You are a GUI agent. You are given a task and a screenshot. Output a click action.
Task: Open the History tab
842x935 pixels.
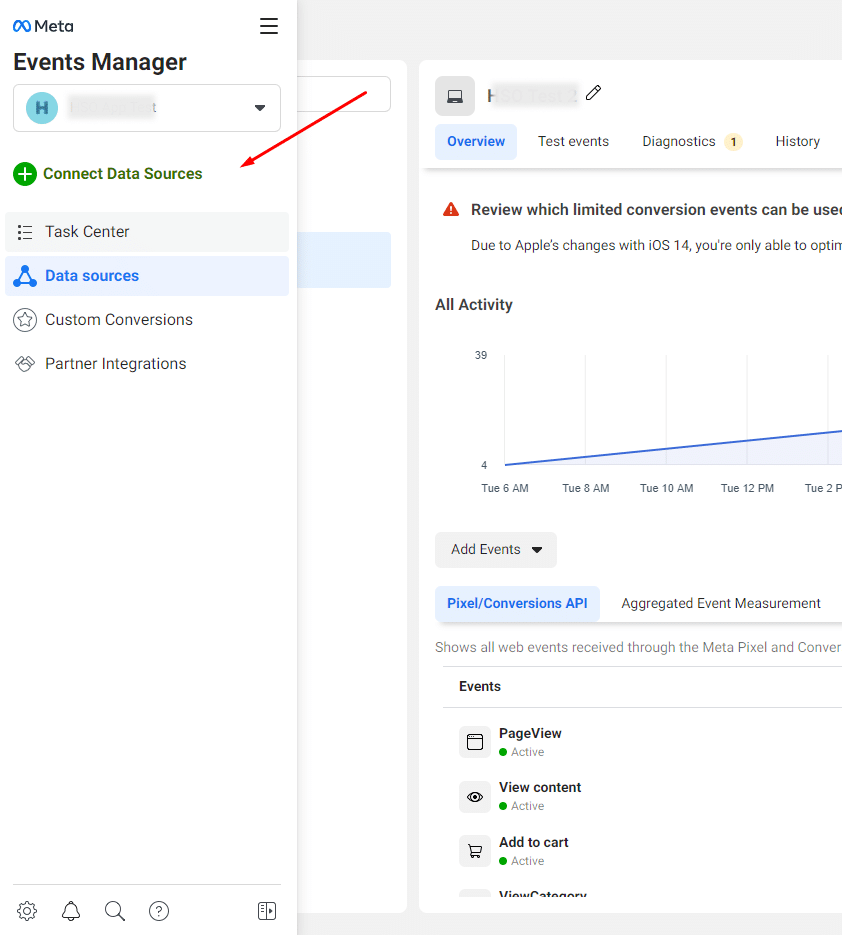tap(797, 141)
